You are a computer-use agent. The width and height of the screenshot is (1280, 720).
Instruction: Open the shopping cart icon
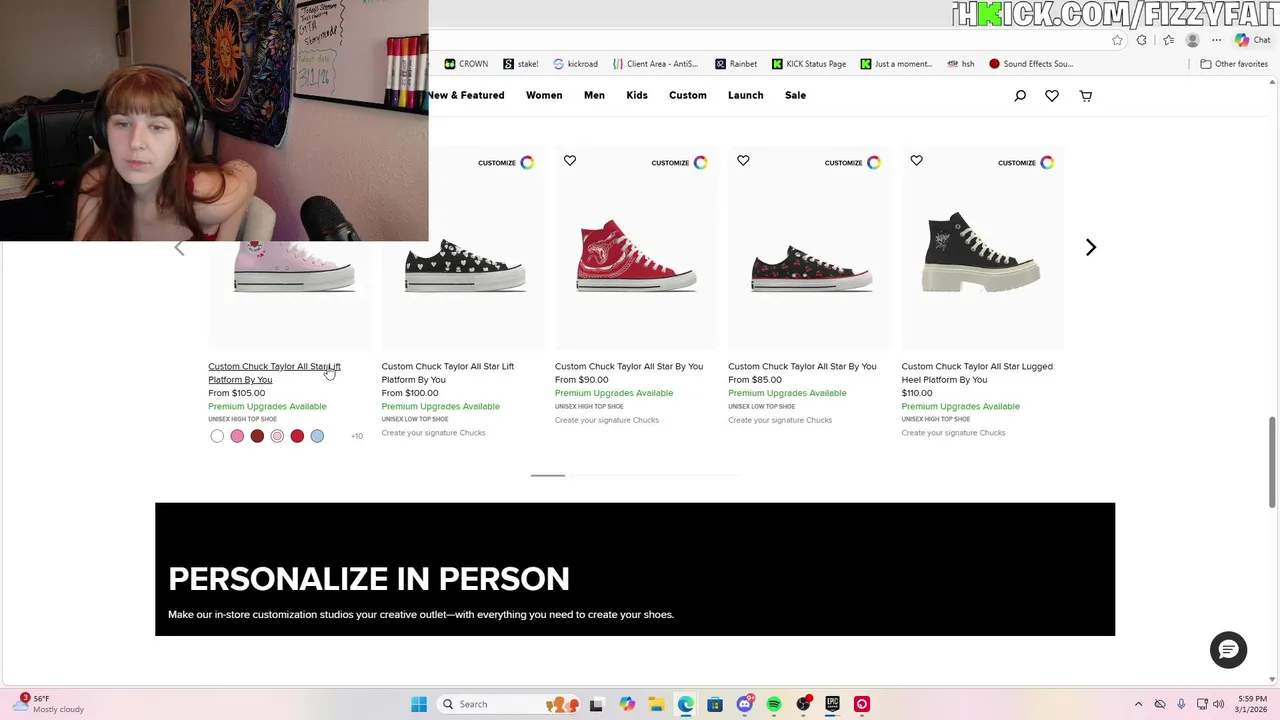point(1086,96)
